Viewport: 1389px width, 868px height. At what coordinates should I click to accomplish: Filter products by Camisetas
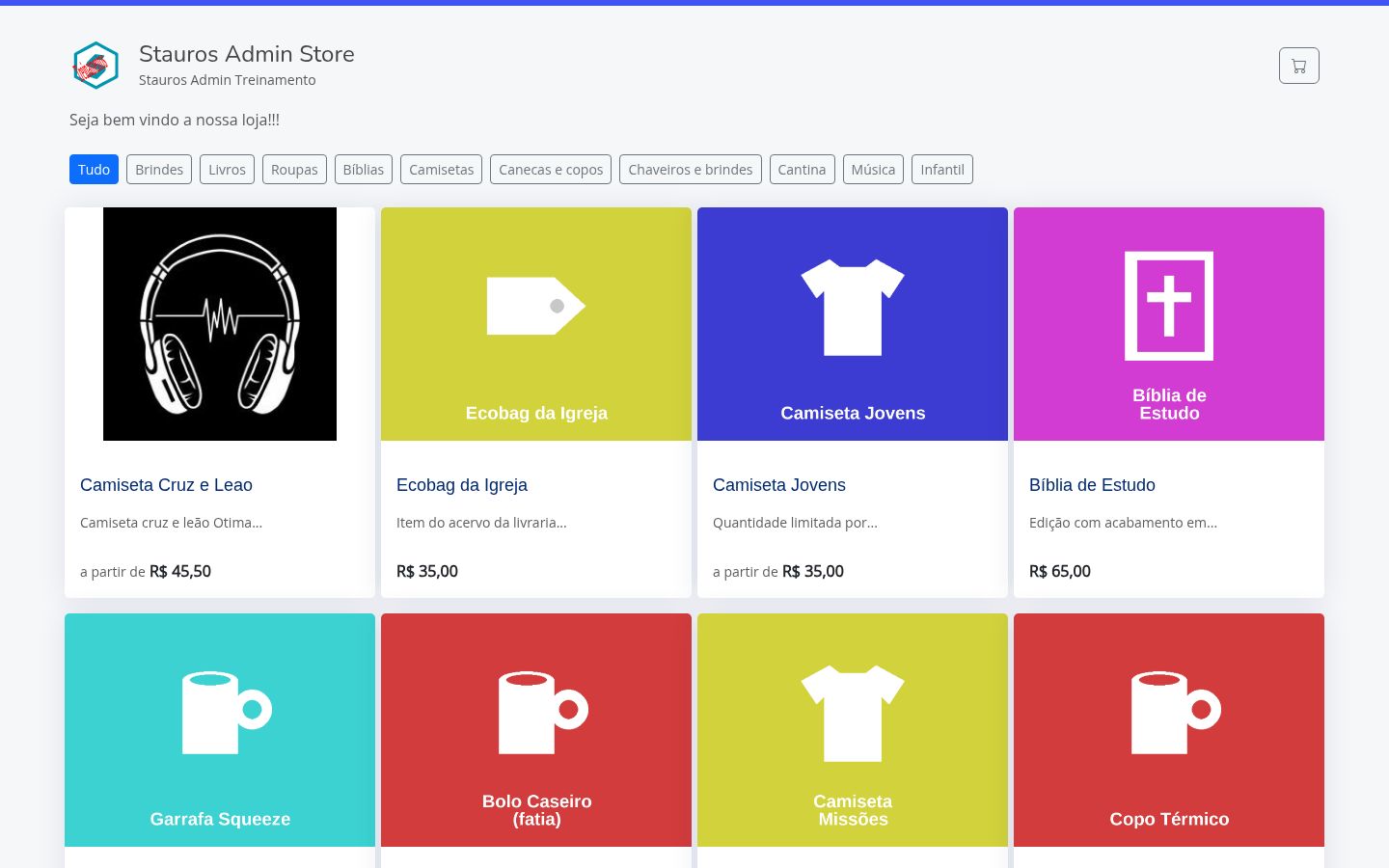(x=441, y=170)
